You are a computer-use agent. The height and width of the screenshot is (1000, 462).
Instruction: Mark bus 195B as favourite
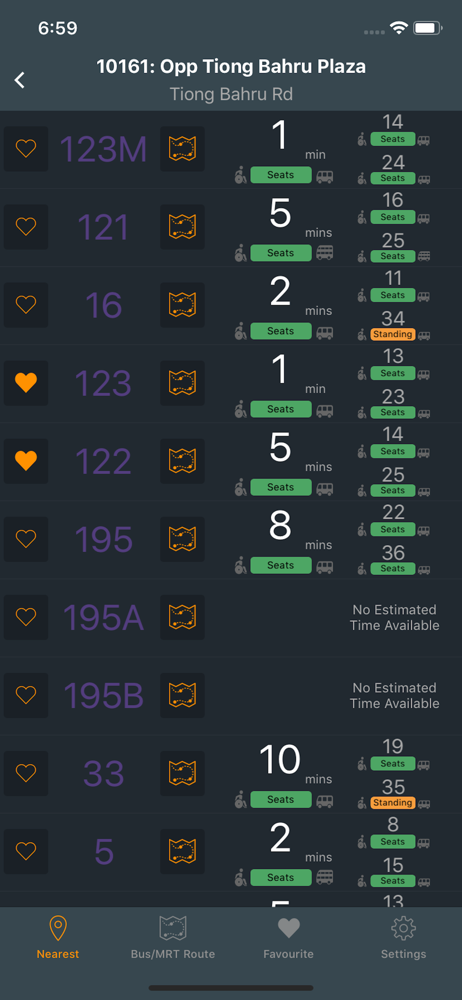26,695
